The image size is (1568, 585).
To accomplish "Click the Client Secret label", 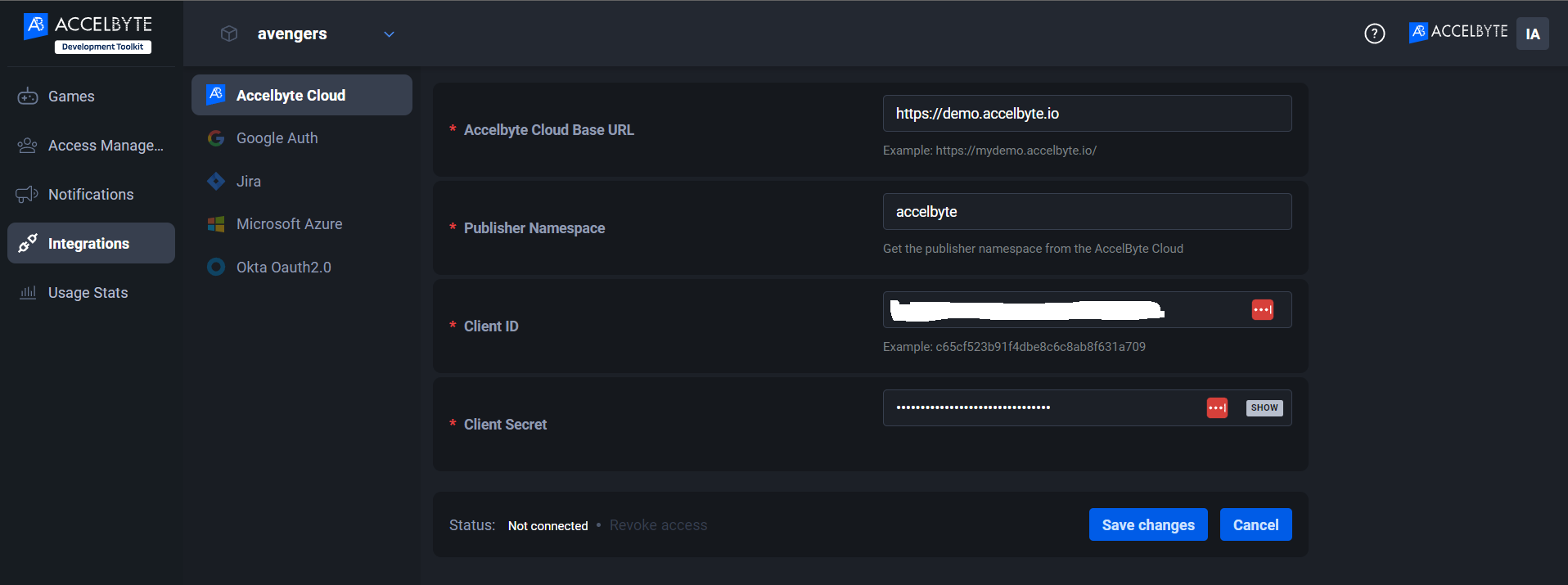I will pyautogui.click(x=505, y=425).
